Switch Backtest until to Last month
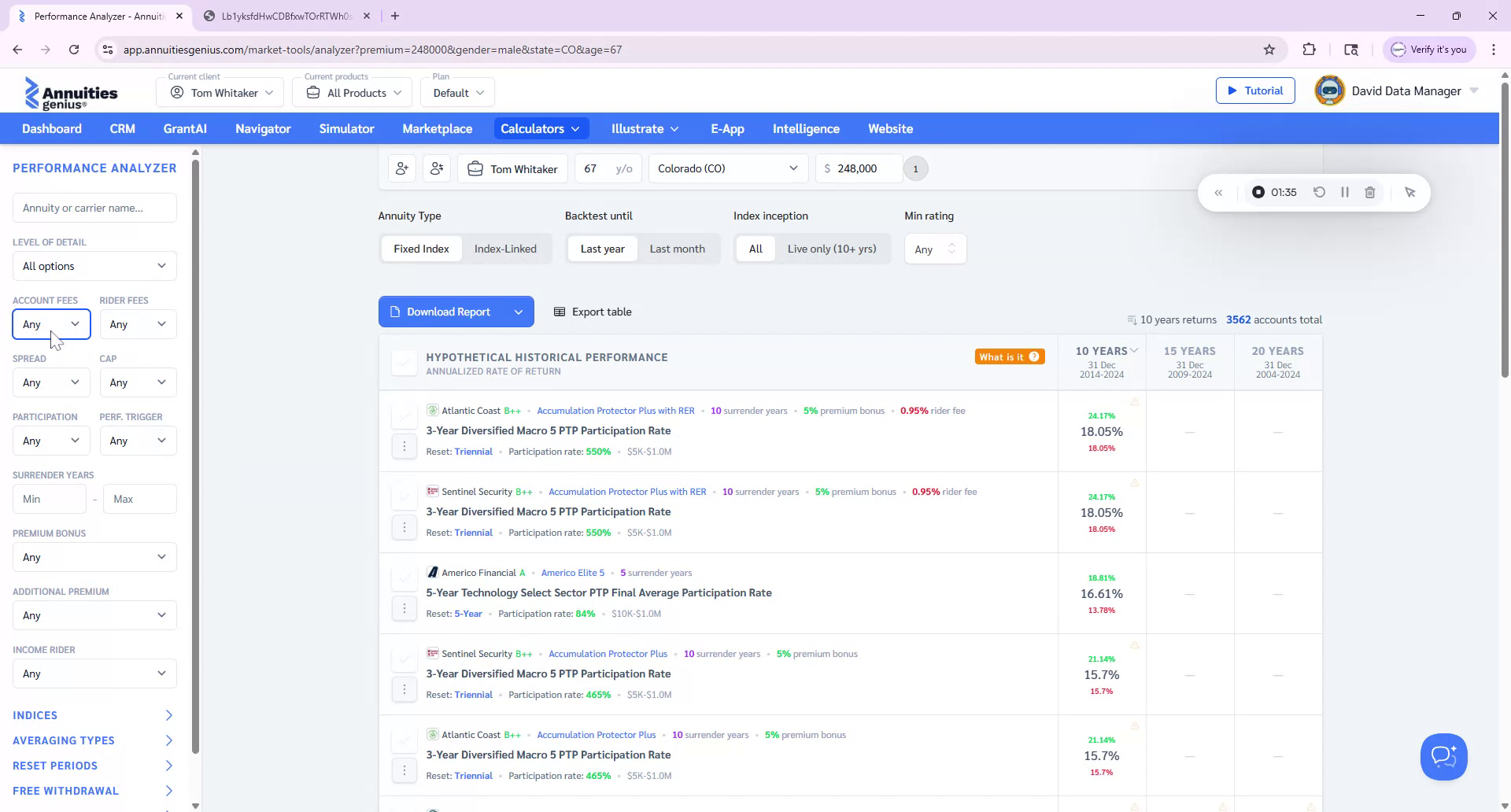1511x812 pixels. tap(677, 248)
